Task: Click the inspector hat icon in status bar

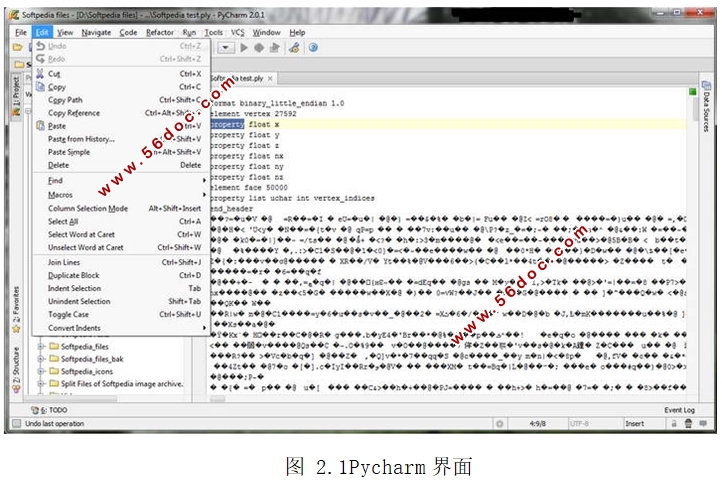Action: click(x=688, y=424)
